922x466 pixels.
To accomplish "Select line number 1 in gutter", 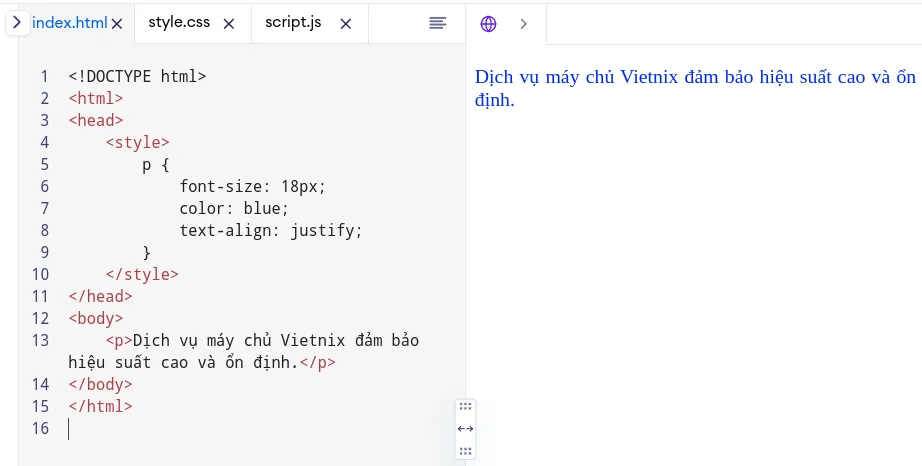I will [x=45, y=76].
